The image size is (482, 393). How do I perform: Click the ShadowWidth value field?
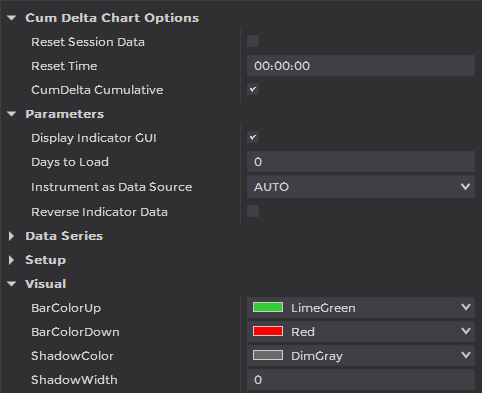(361, 380)
